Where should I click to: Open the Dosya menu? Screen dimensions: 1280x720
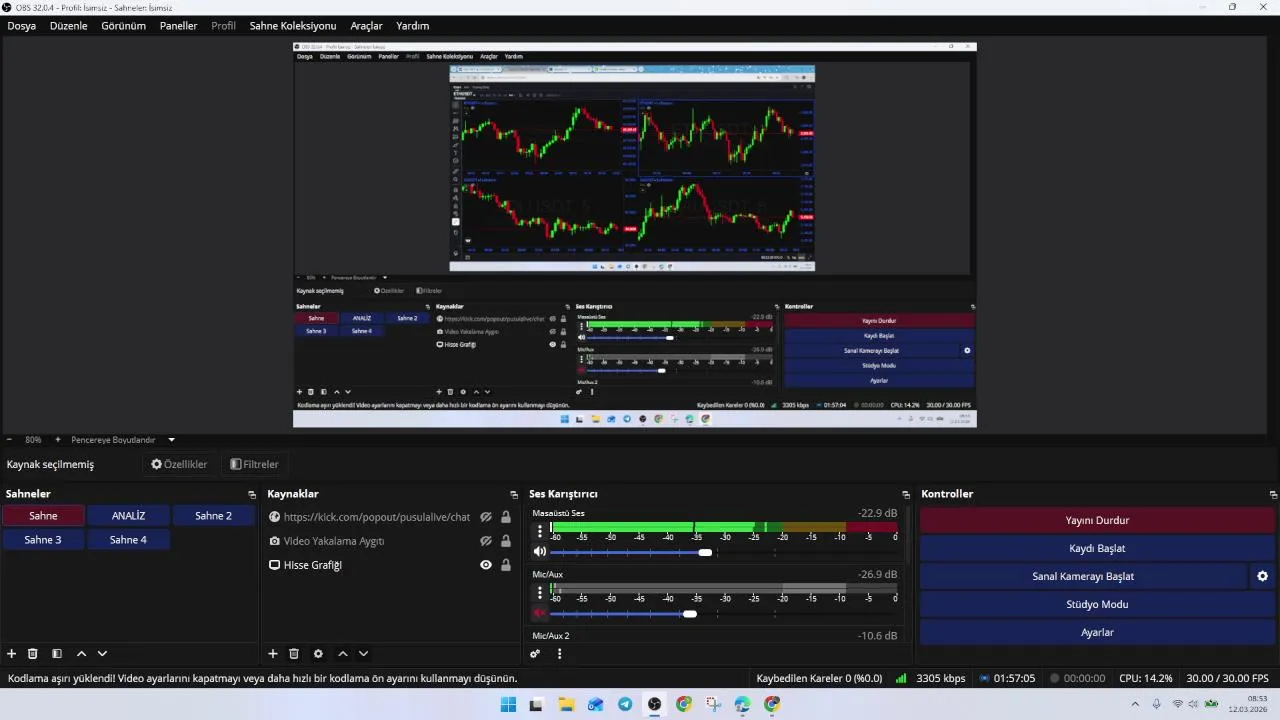click(22, 26)
